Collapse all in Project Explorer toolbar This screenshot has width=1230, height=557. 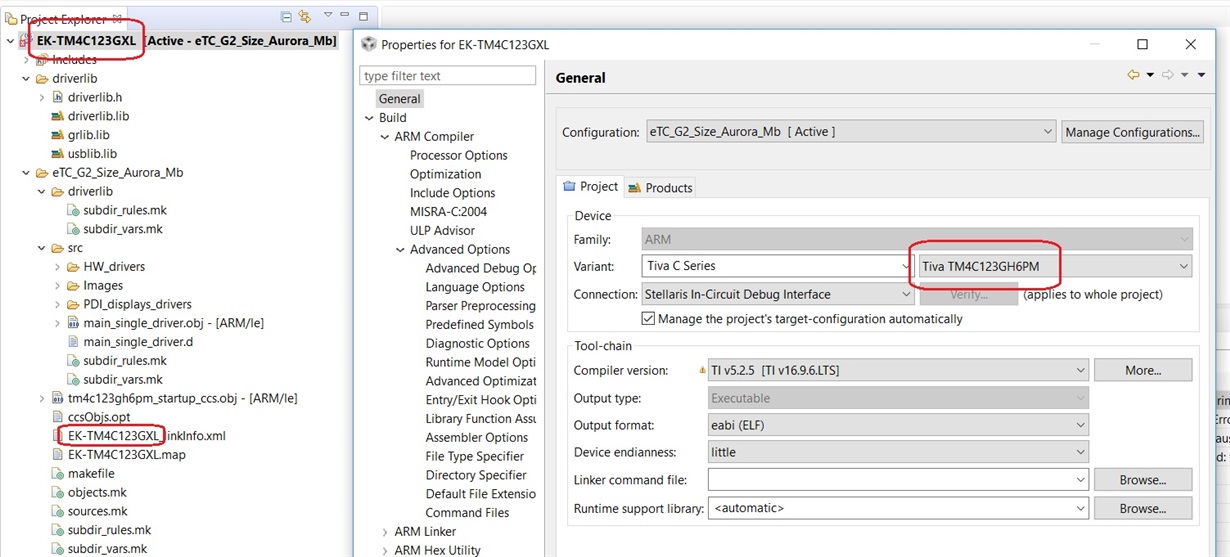(x=287, y=17)
